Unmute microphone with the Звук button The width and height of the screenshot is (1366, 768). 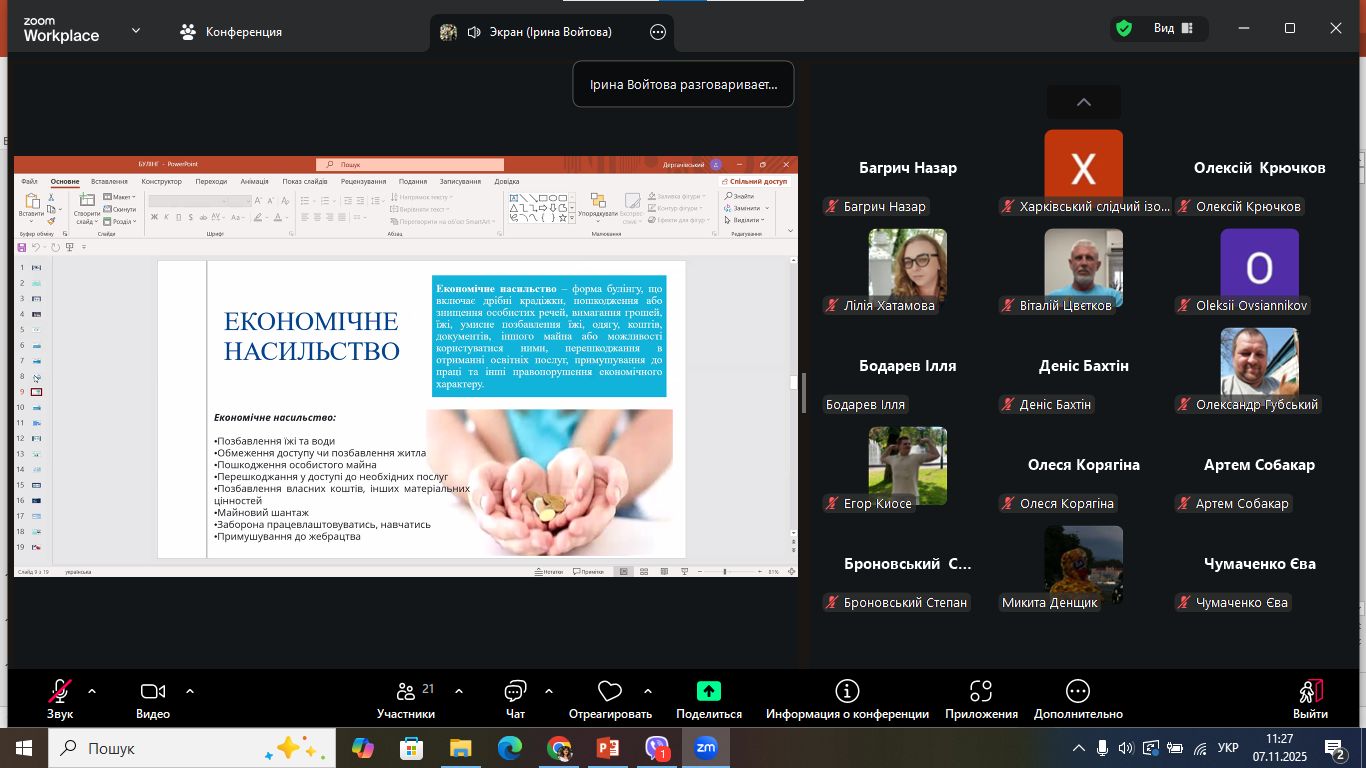[59, 698]
